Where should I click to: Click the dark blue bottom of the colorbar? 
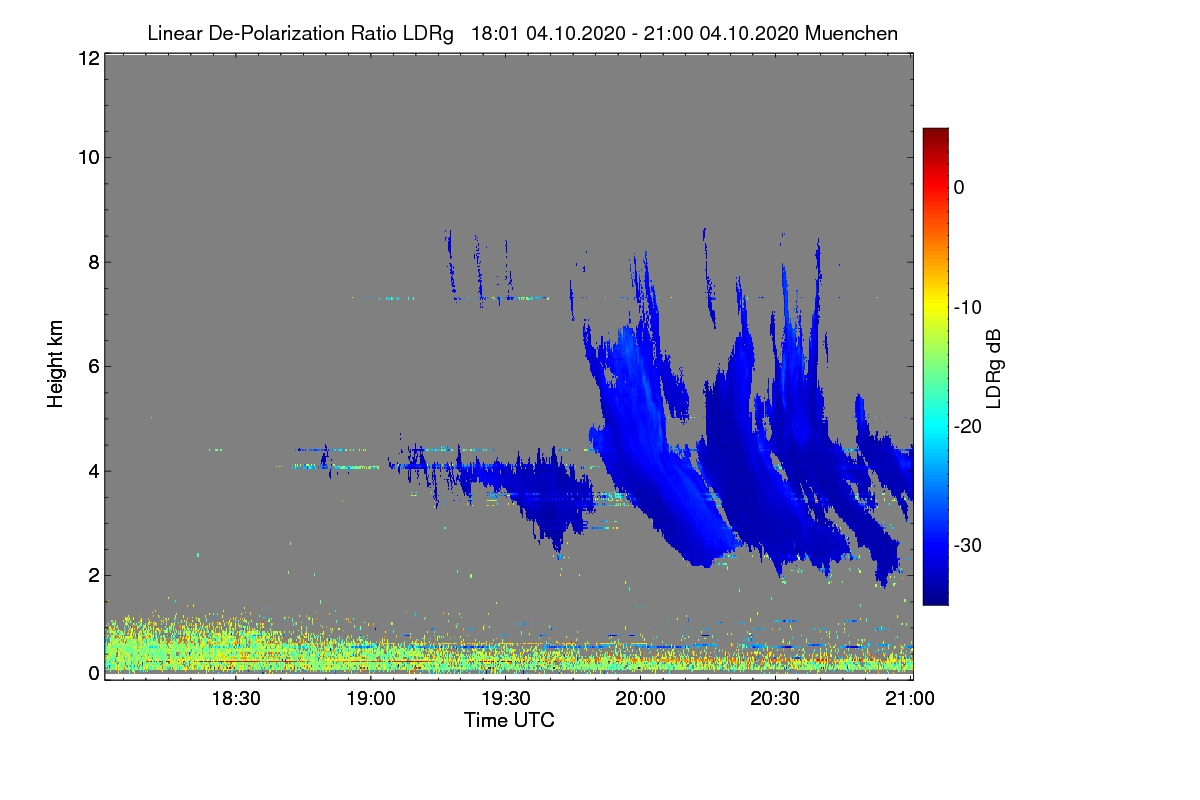tap(935, 597)
